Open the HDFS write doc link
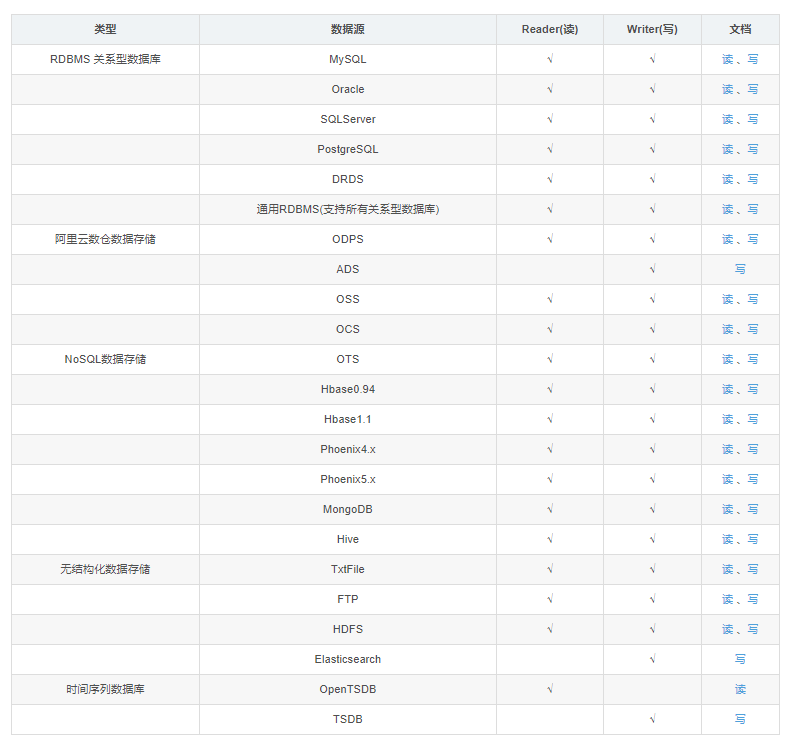 point(753,629)
